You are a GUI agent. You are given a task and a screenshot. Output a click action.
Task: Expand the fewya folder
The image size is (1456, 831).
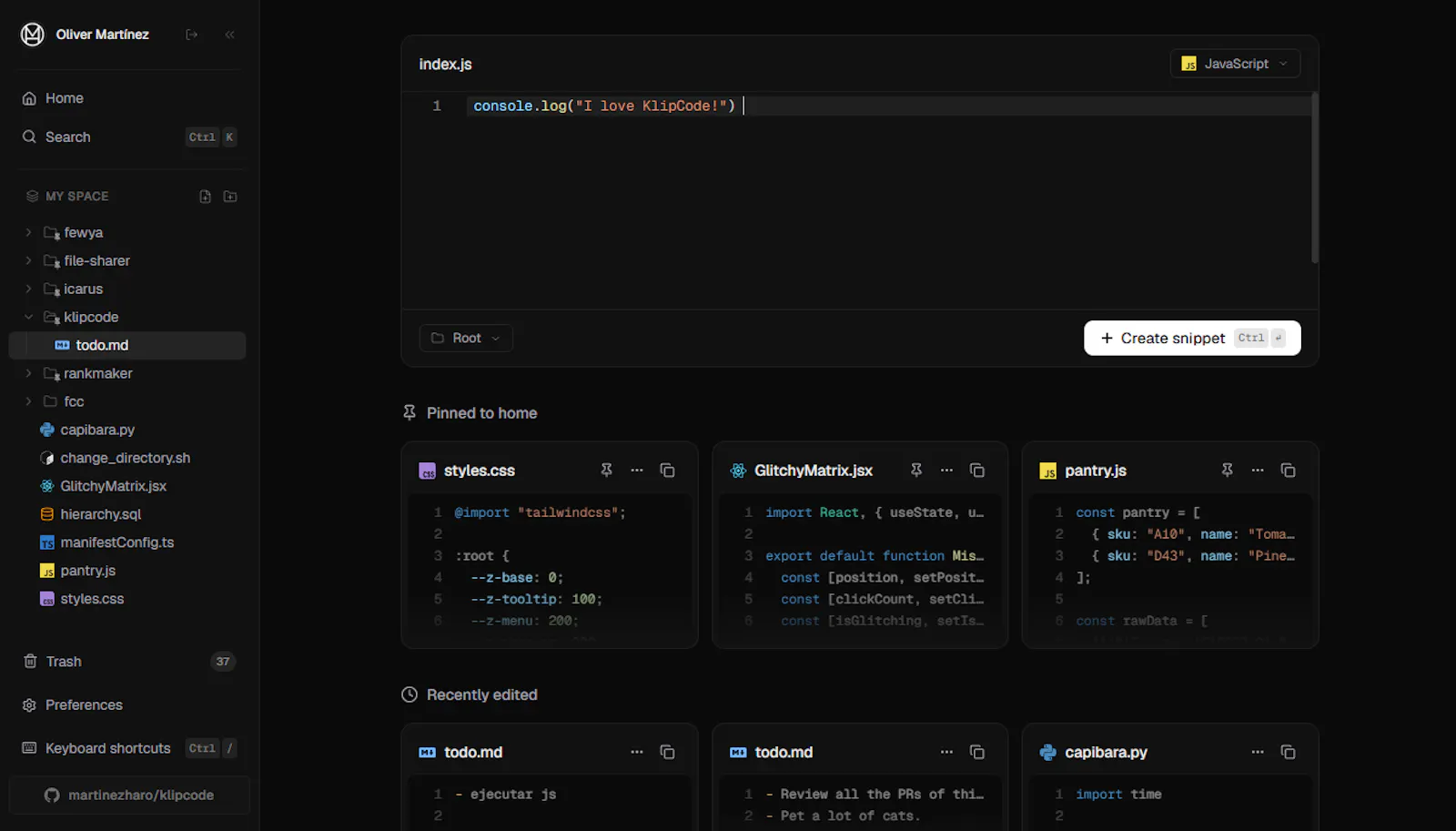(28, 233)
